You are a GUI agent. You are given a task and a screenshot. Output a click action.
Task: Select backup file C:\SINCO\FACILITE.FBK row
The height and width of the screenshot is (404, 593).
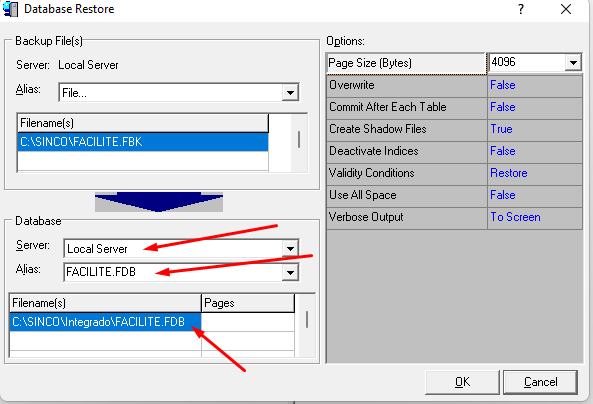click(143, 142)
